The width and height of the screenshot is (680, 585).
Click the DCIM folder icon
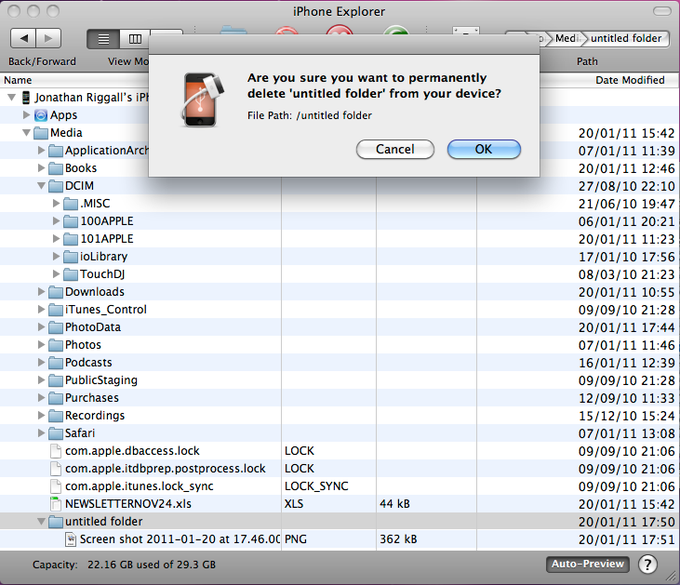click(56, 186)
